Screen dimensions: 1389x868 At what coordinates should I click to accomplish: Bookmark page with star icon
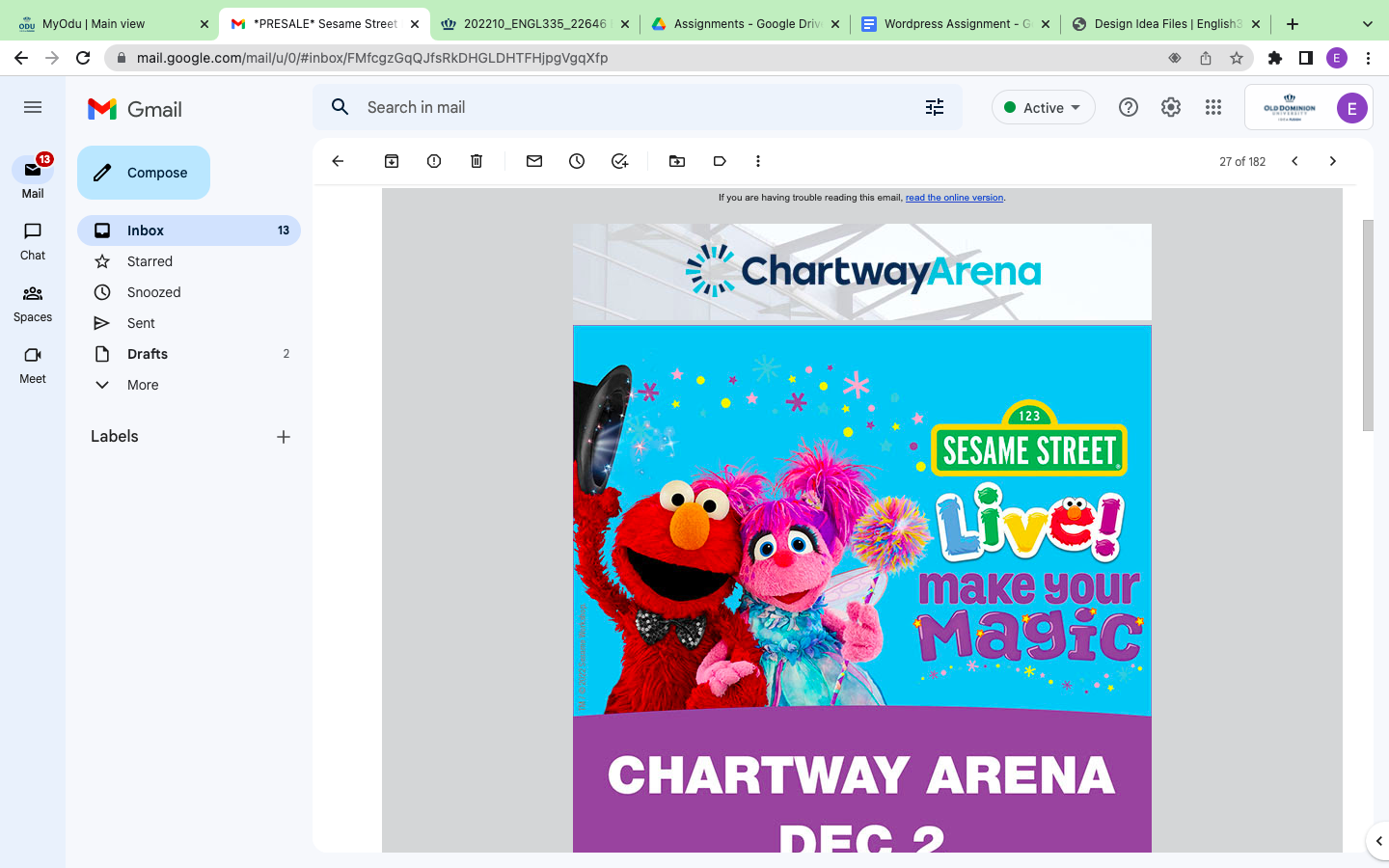pos(1237,58)
